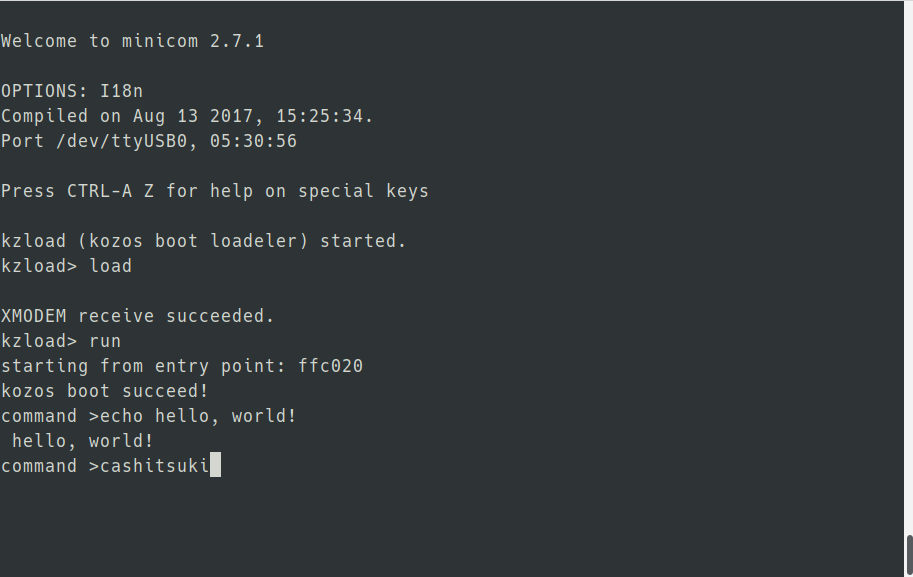Click the "XMODEM receive succeeded." line

pyautogui.click(x=137, y=316)
